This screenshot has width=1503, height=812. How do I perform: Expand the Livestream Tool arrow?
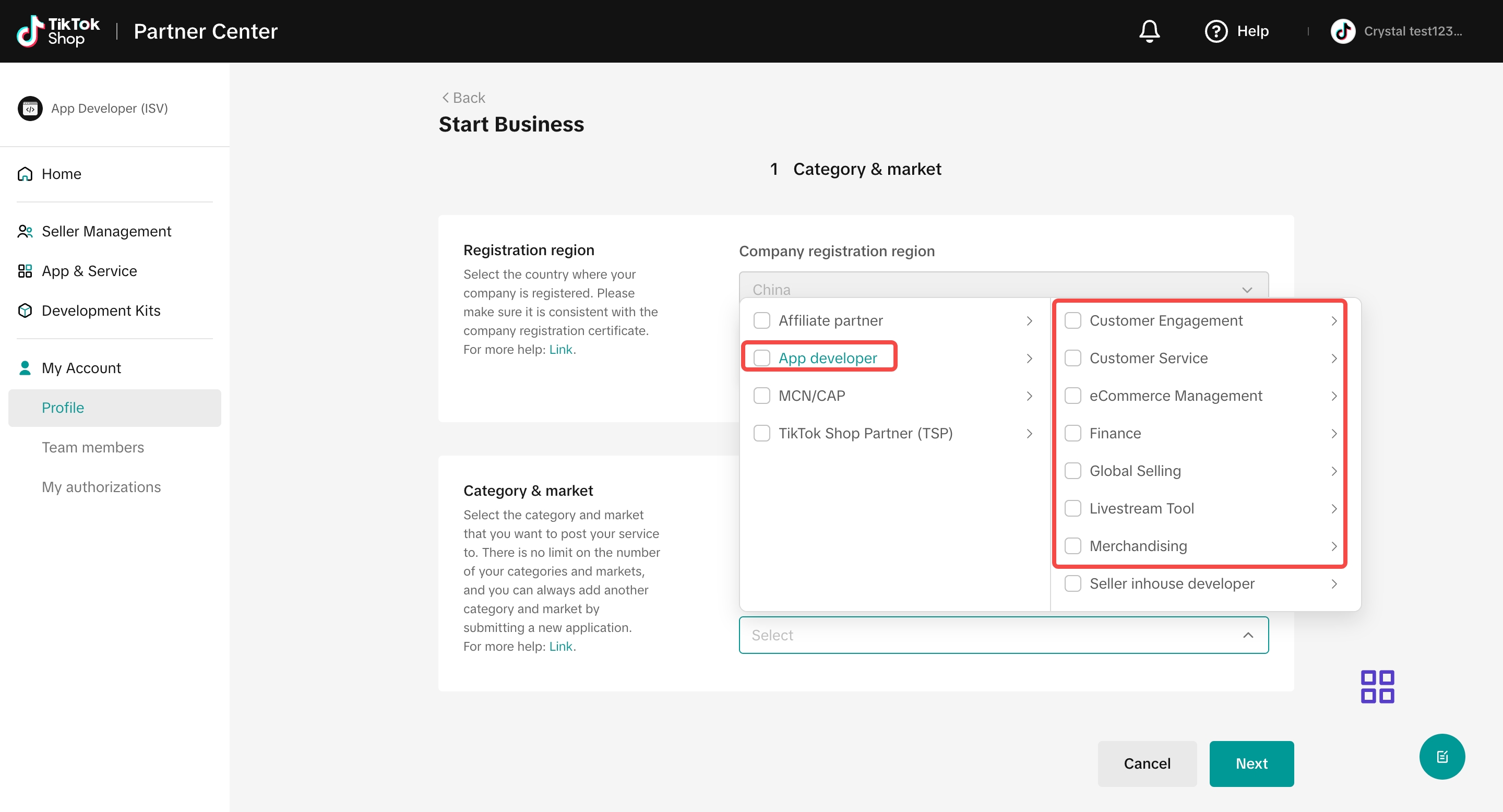click(x=1334, y=509)
